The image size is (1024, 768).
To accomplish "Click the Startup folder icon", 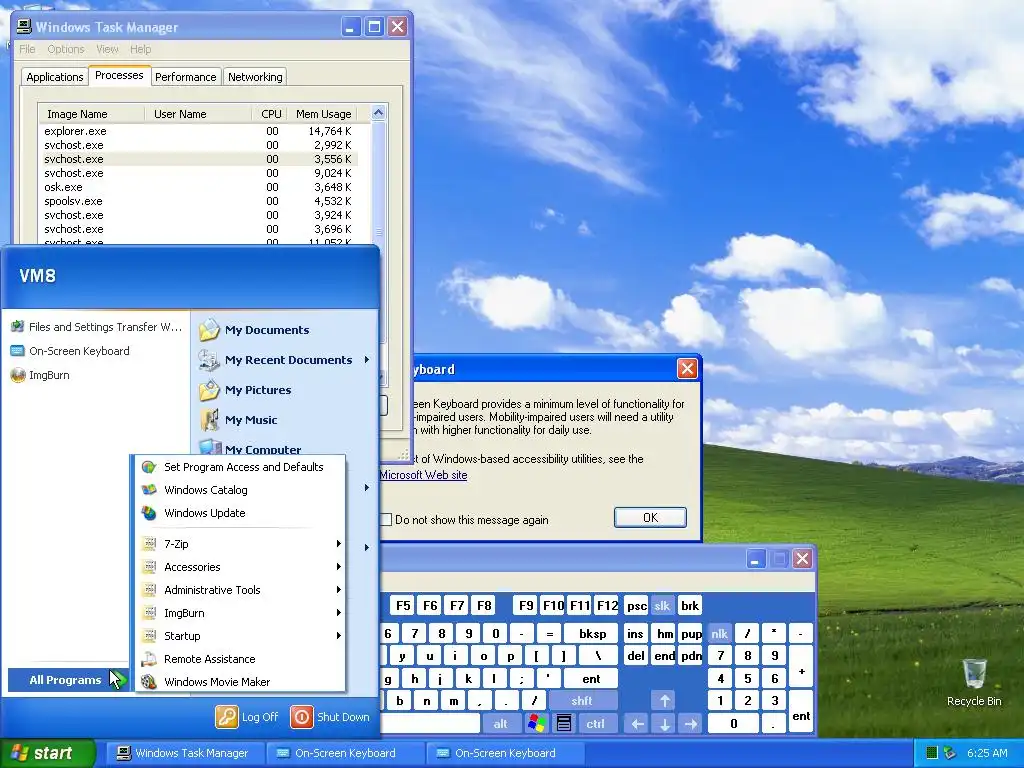I will pyautogui.click(x=150, y=635).
